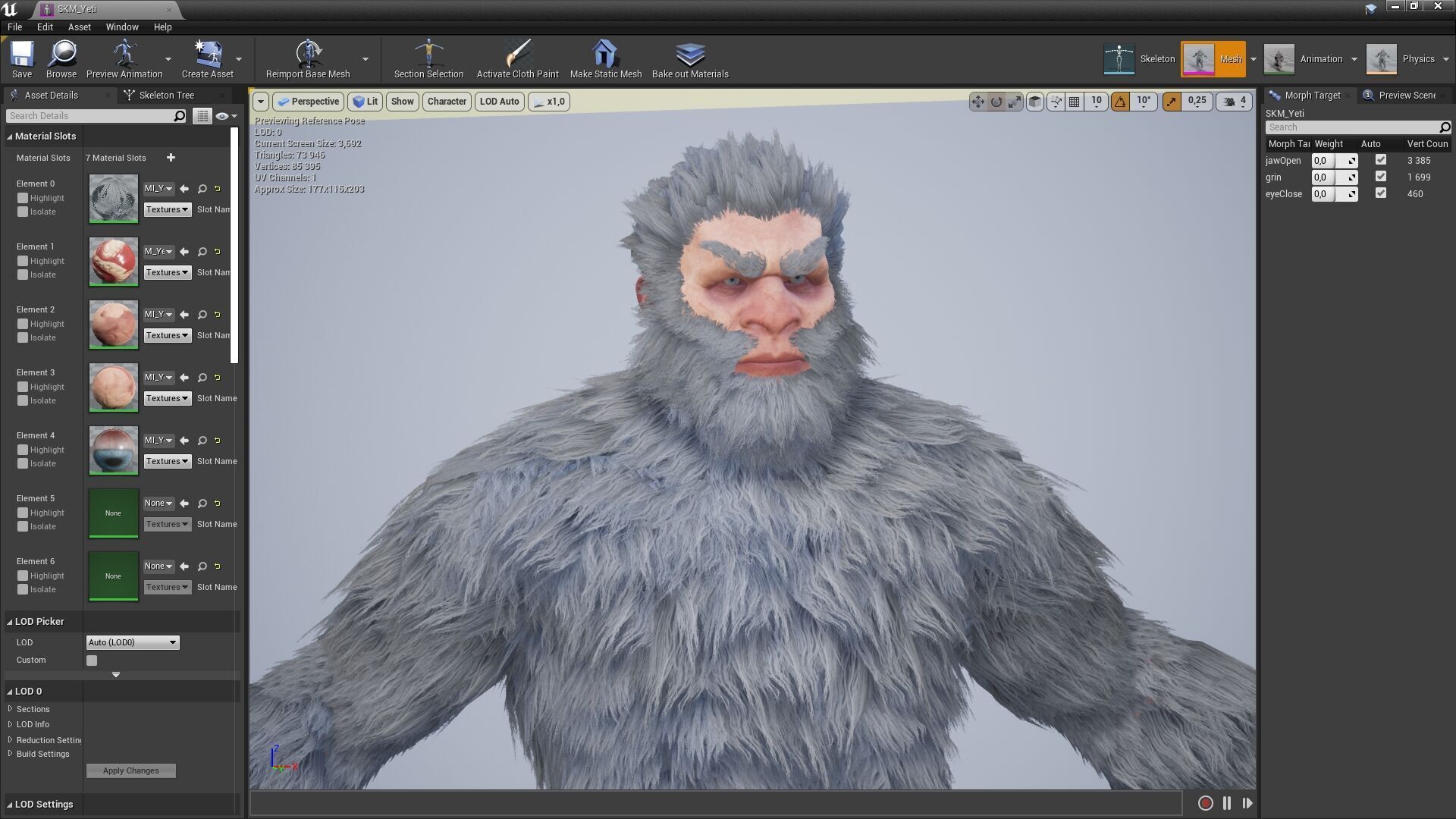Expand LOD Settings section
Viewport: 1456px width, 819px height.
tap(10, 805)
